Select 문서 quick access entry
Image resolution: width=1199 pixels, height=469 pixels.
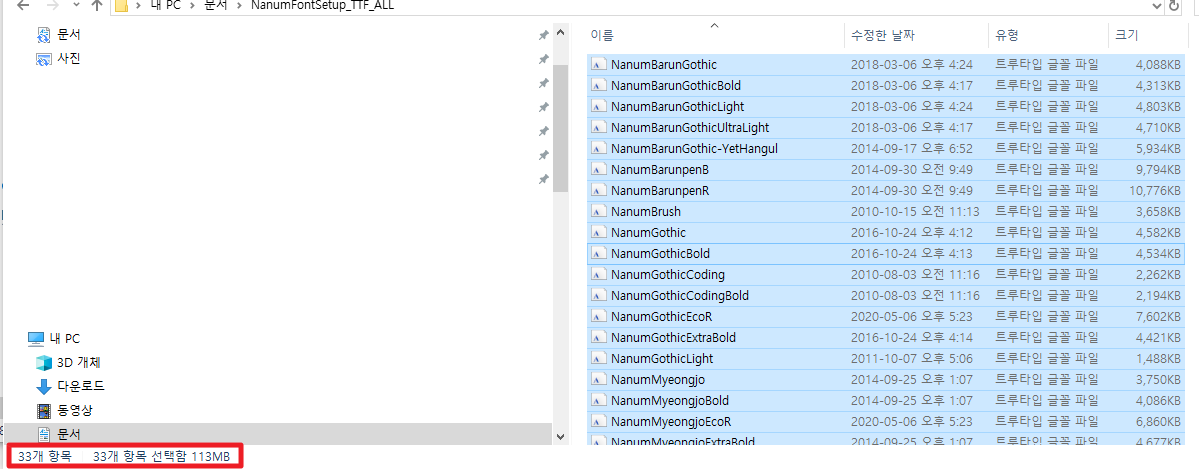point(69,35)
